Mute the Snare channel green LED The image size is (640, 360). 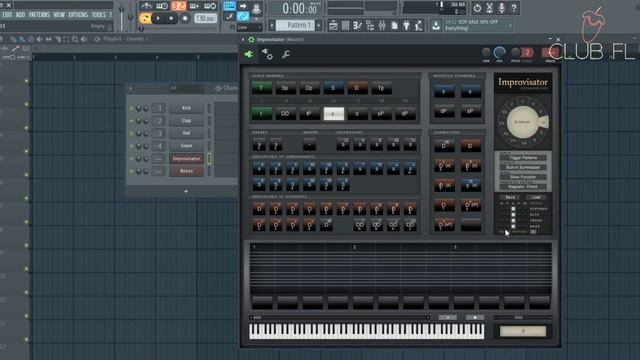tap(131, 146)
